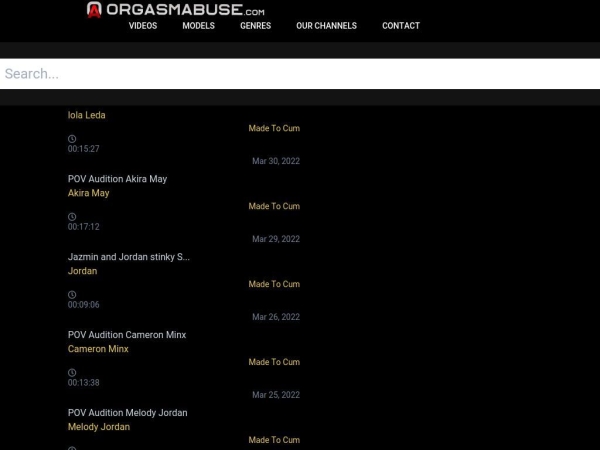Viewport: 600px width, 450px height.
Task: Click the duration 00:13:38
Action: pos(83,383)
